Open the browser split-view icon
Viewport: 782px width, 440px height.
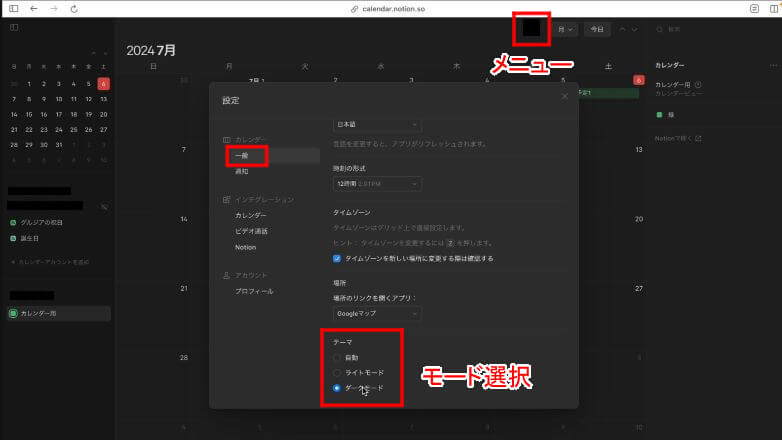(x=774, y=8)
